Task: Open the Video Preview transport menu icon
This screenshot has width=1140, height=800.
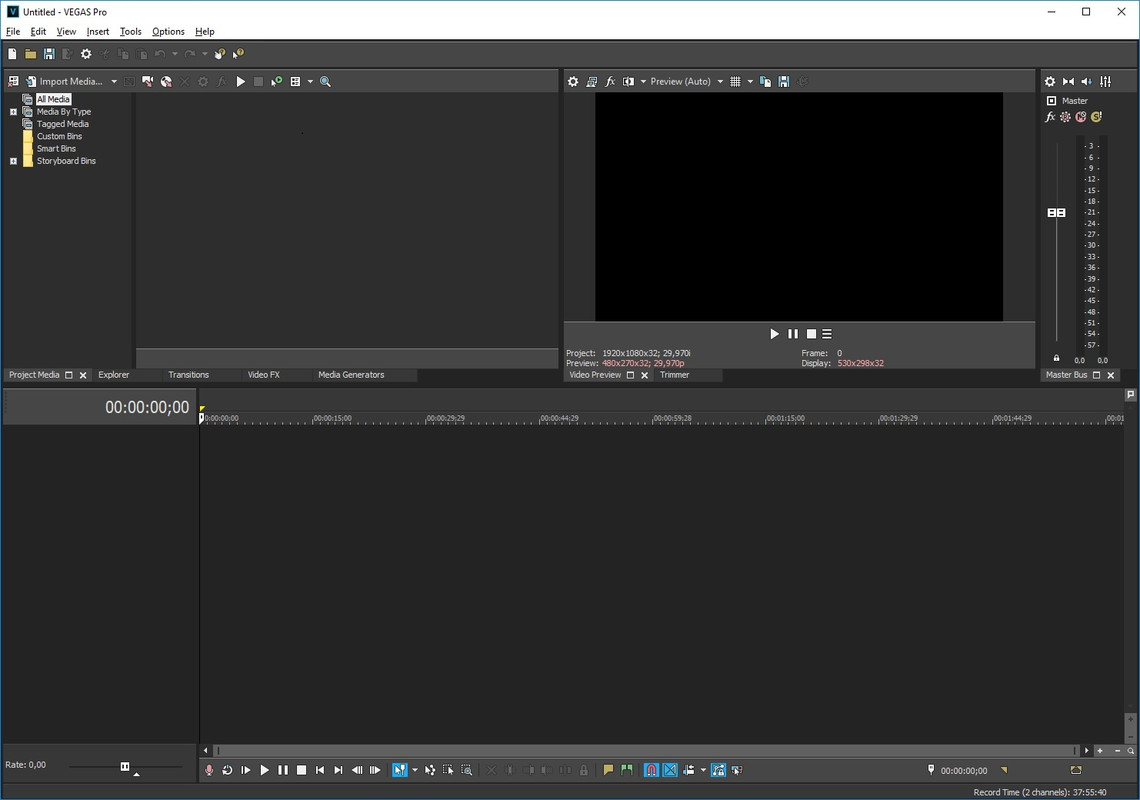Action: pos(827,334)
